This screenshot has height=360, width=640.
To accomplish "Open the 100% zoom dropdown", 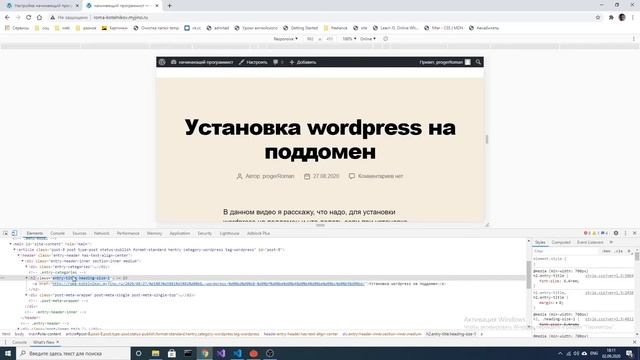I will point(349,39).
